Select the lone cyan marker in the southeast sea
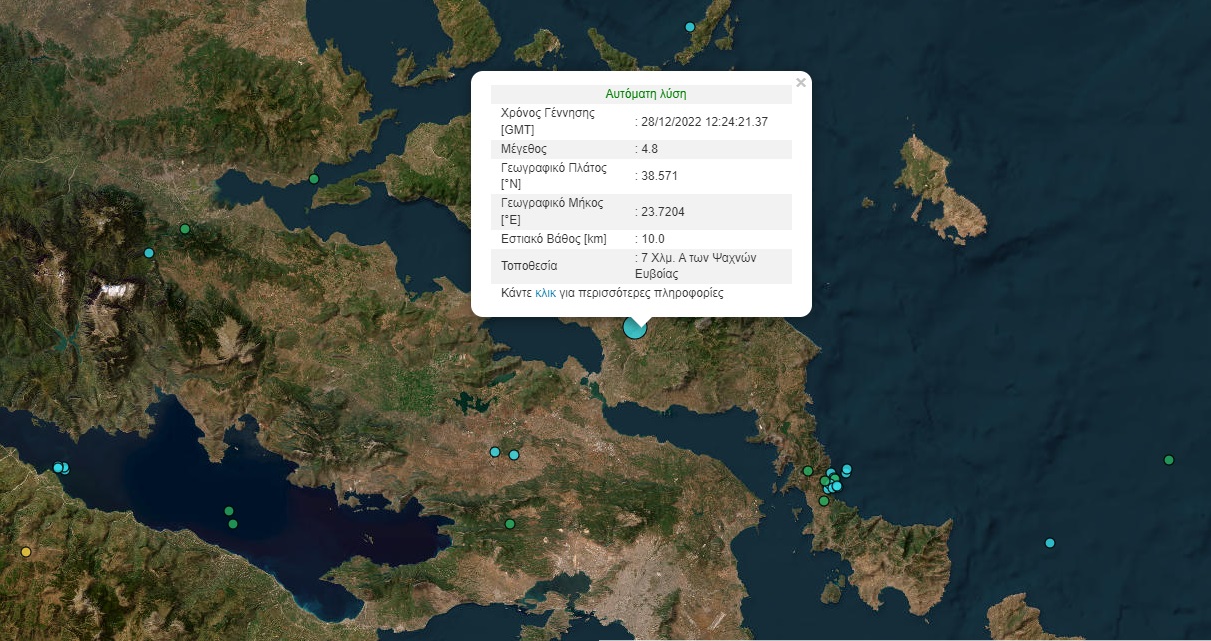Image resolution: width=1211 pixels, height=641 pixels. (1049, 543)
